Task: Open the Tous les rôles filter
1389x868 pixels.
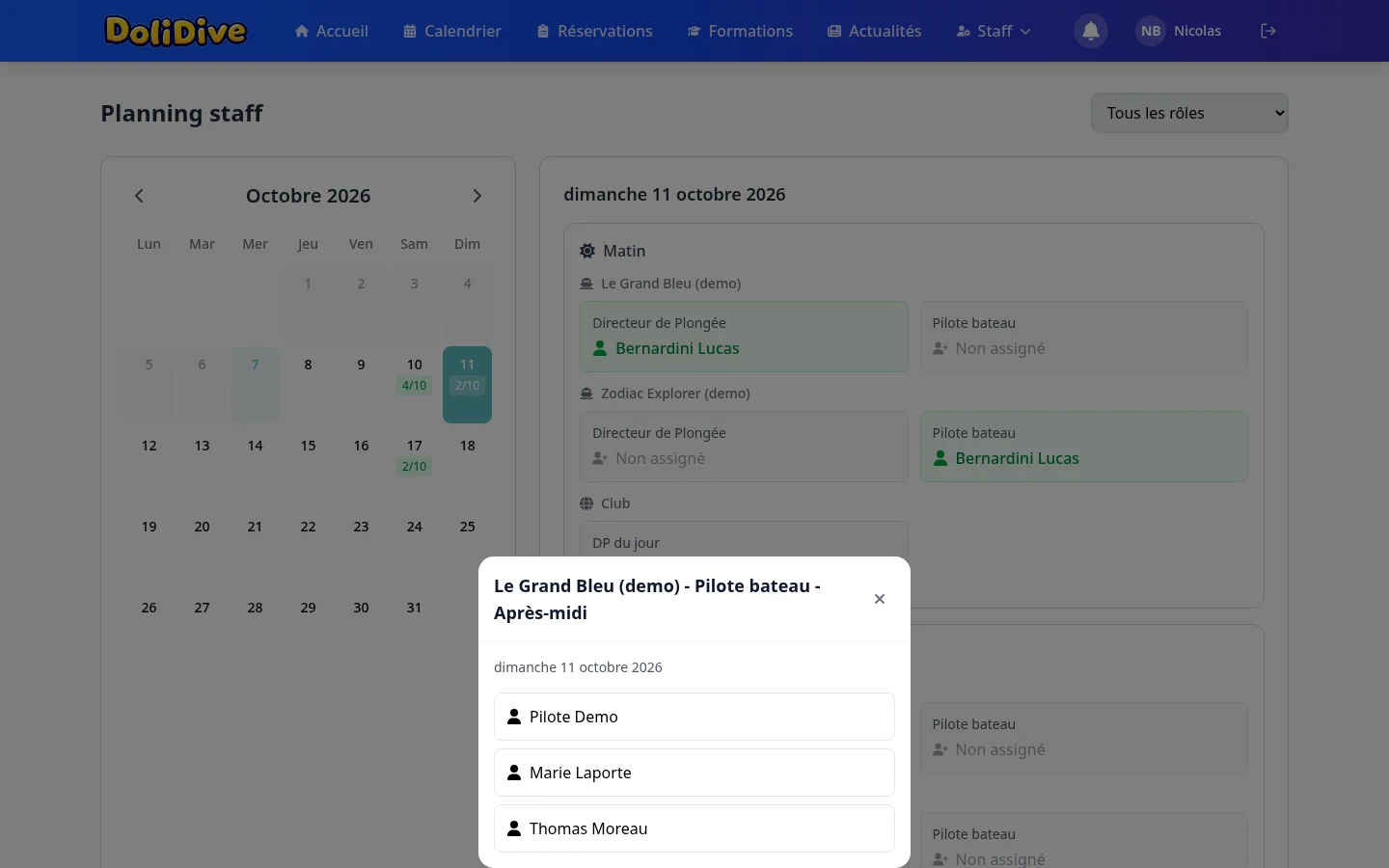Action: (1189, 113)
